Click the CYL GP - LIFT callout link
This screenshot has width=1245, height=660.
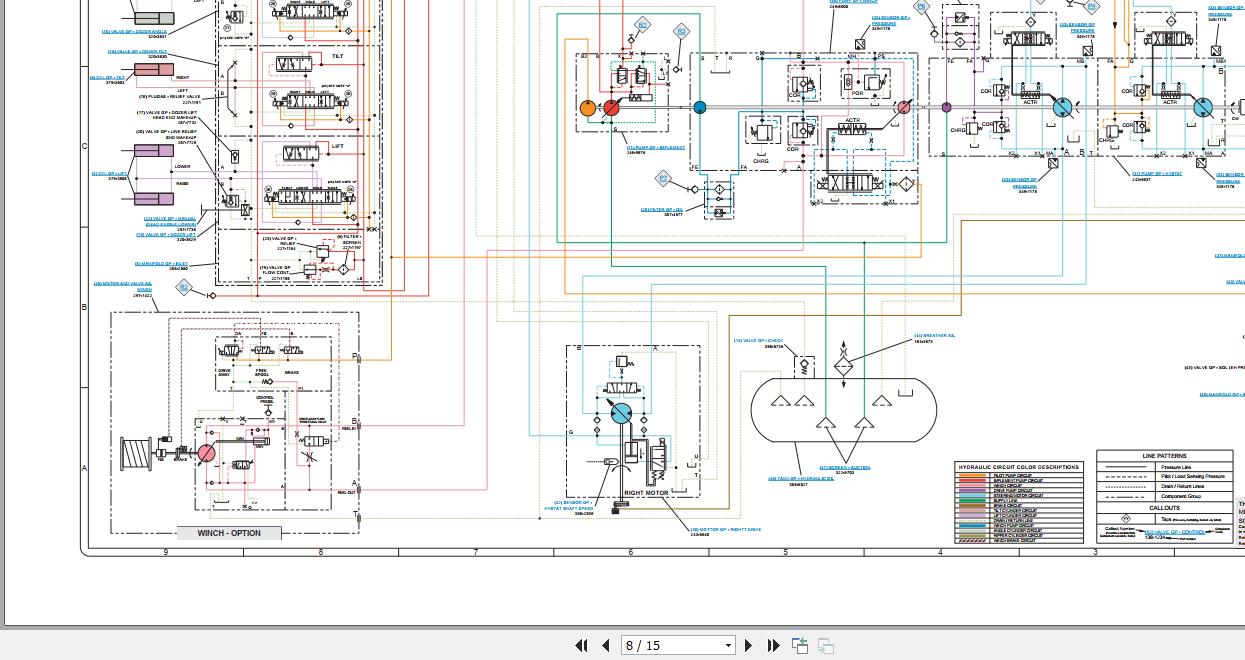click(x=110, y=174)
